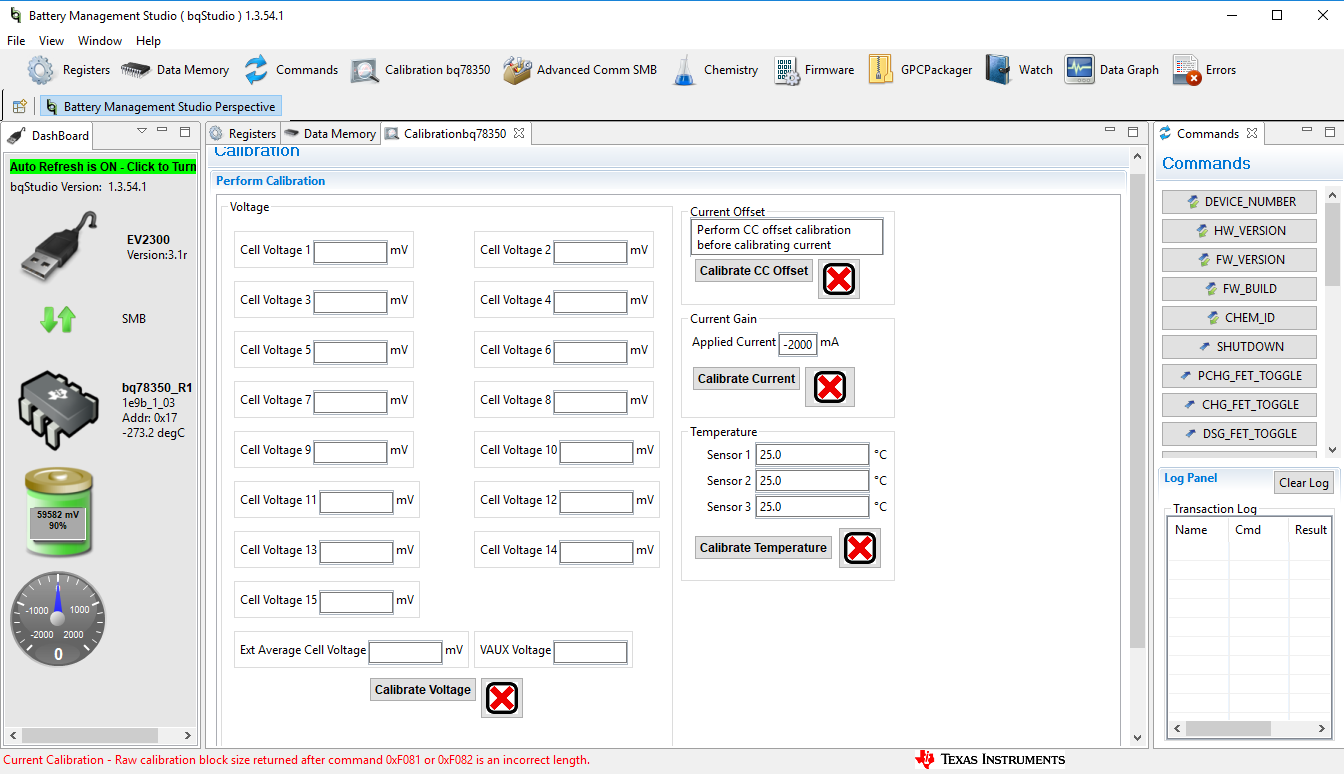Viewport: 1344px width, 774px height.
Task: Switch to the Registers editor tab
Action: (242, 134)
